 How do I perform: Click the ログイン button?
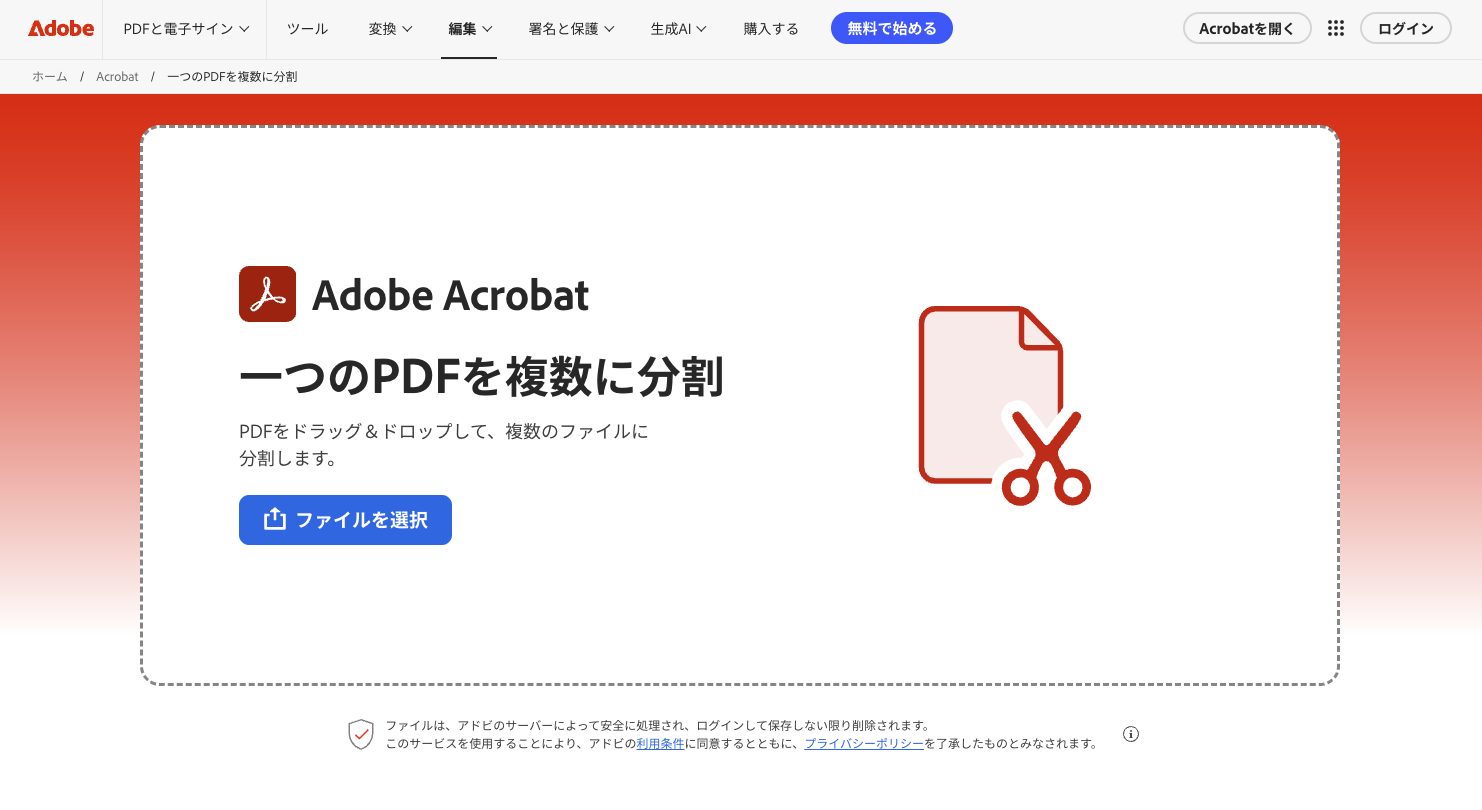[1405, 29]
